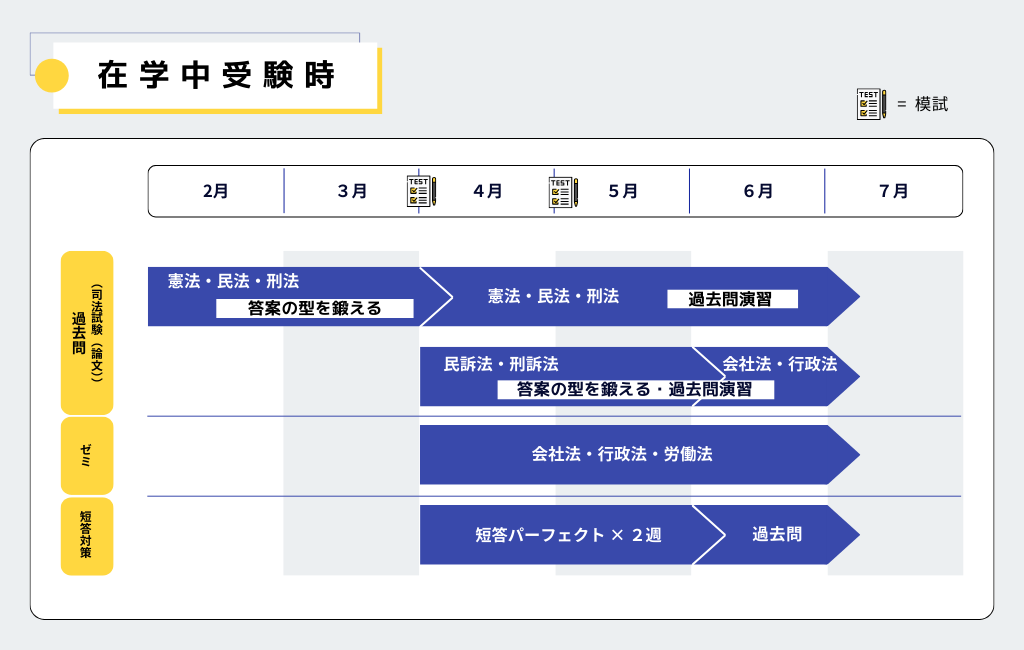Image resolution: width=1024 pixels, height=650 pixels.
Task: Click the 答案の型を鍛える・過去問演習 white label
Action: (x=635, y=390)
